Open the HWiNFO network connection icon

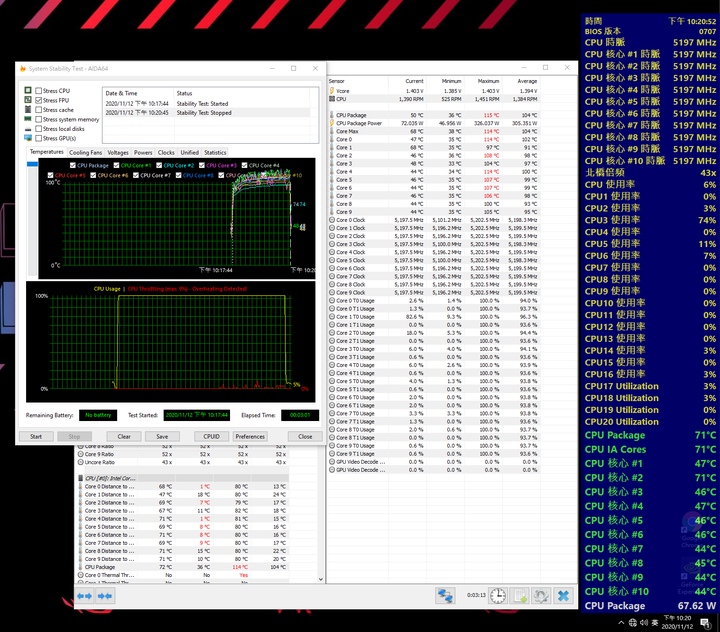point(445,596)
